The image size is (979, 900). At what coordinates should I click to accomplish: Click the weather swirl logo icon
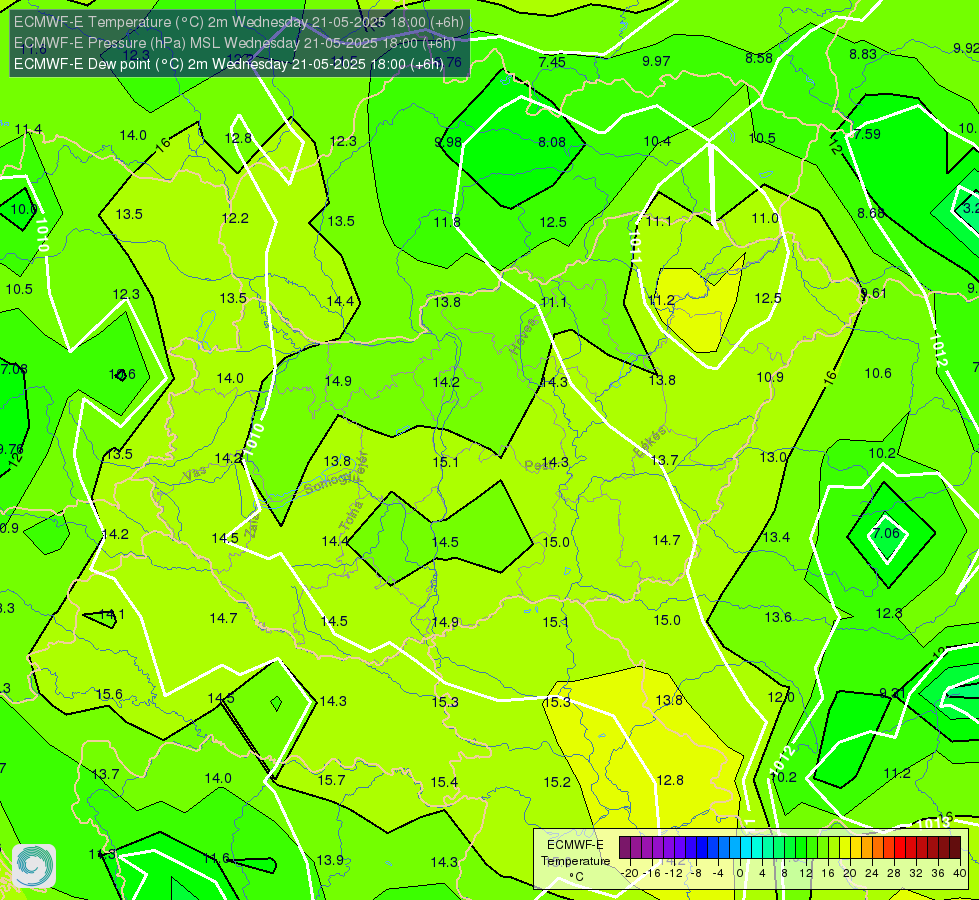[34, 866]
